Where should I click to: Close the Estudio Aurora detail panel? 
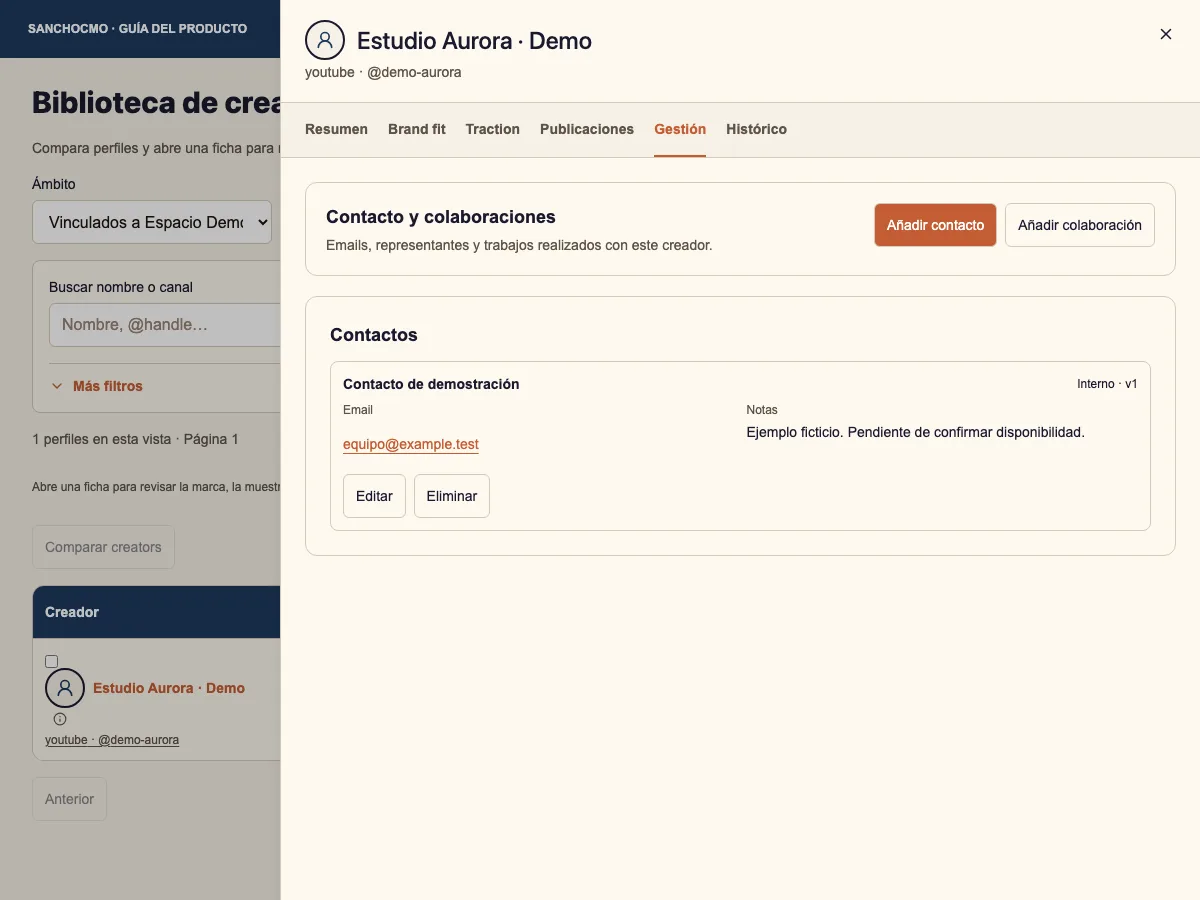(x=1165, y=34)
